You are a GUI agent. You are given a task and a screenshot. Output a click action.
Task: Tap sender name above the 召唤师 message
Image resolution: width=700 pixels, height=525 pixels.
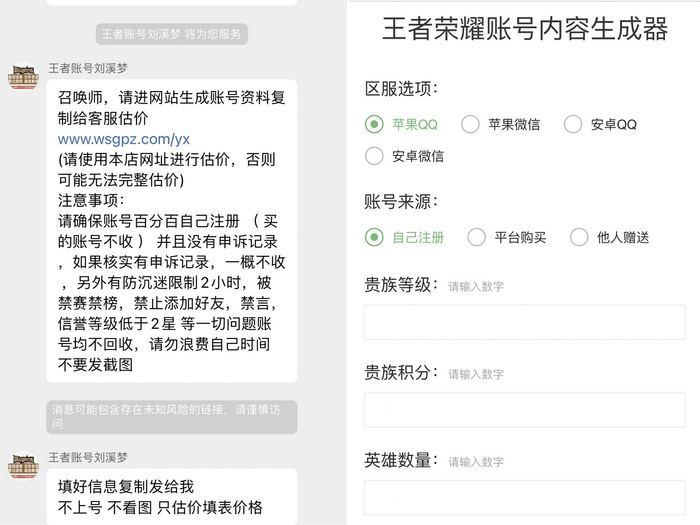point(88,68)
